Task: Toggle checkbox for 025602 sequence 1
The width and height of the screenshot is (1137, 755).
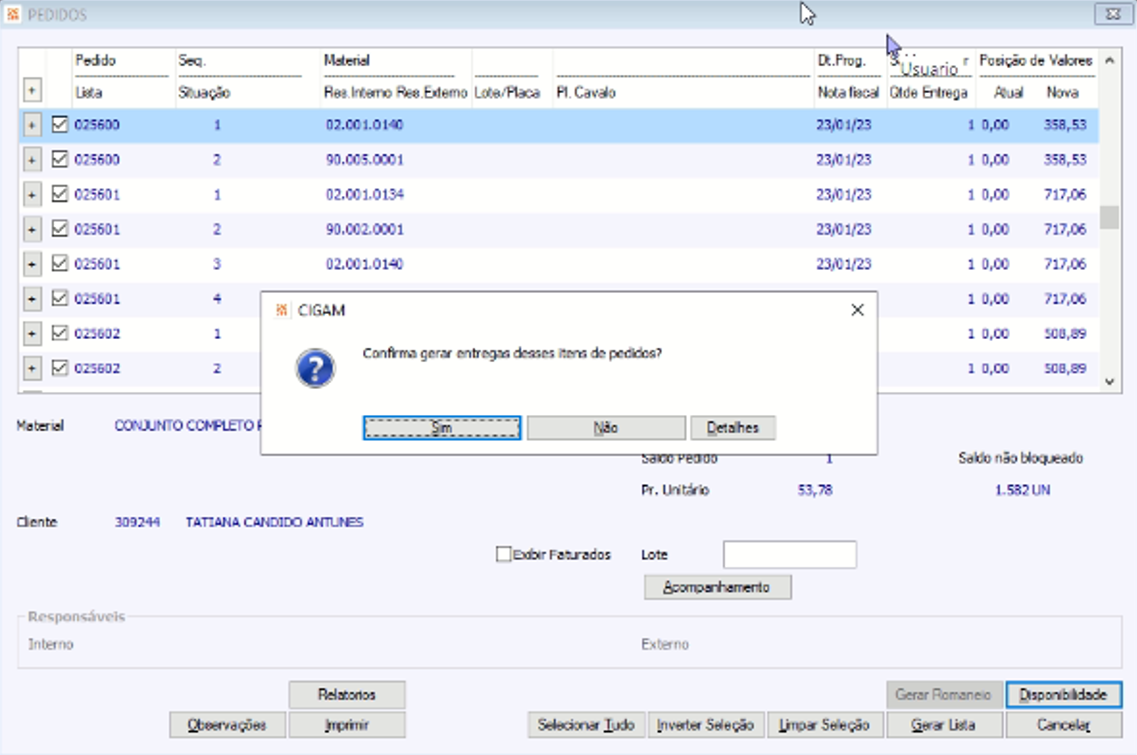Action: (59, 334)
